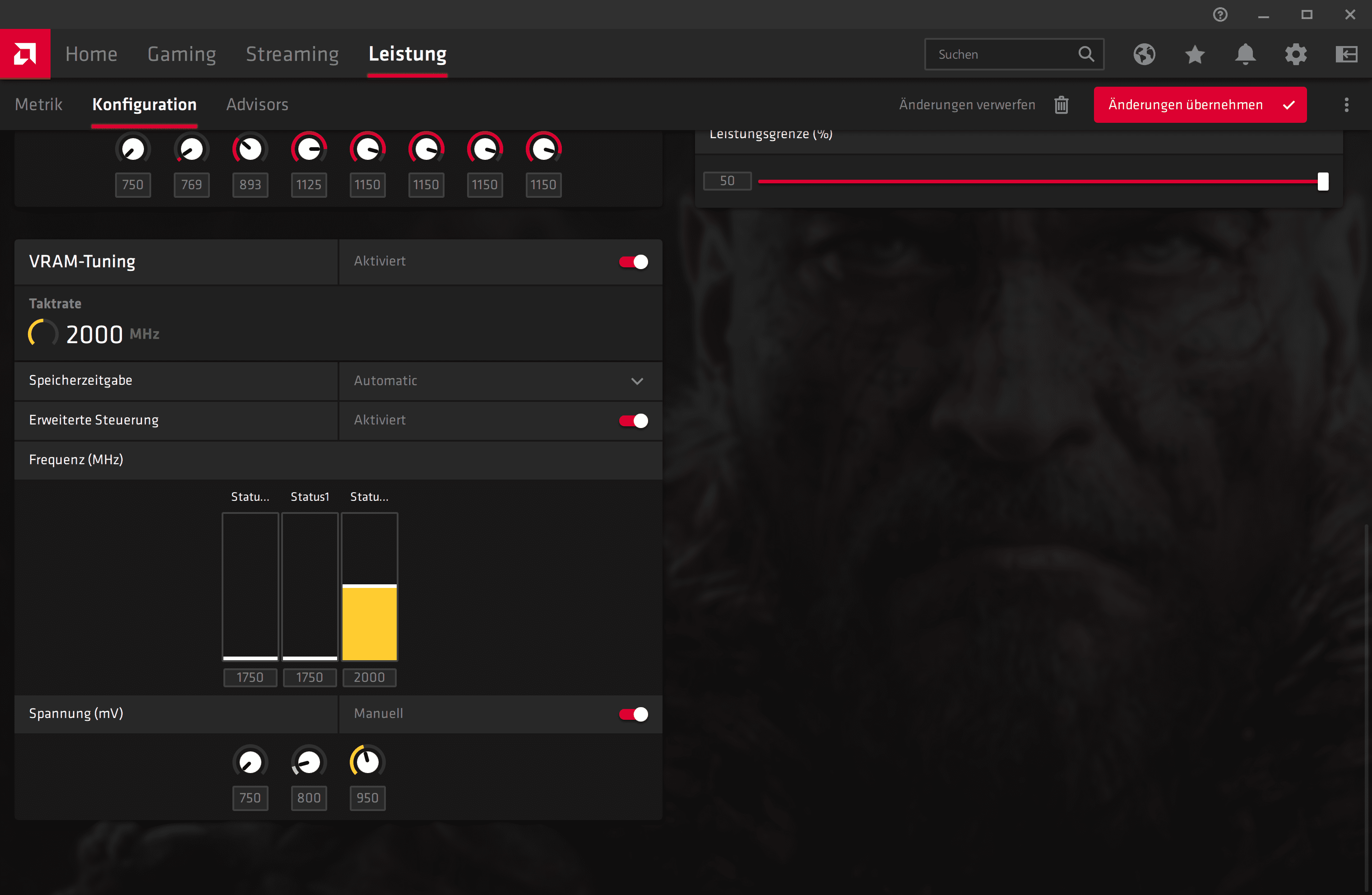The image size is (1372, 895).
Task: Select the Leistung tab
Action: (408, 54)
